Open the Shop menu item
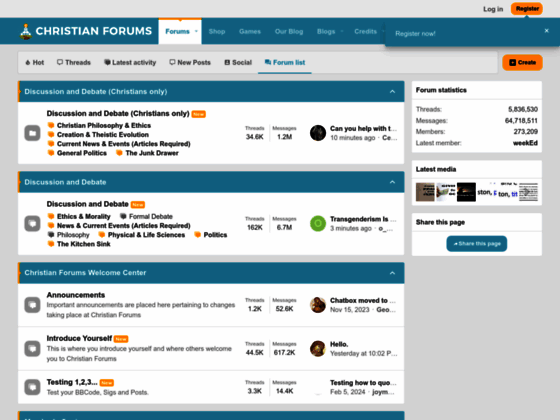The height and width of the screenshot is (420, 560). [x=217, y=31]
